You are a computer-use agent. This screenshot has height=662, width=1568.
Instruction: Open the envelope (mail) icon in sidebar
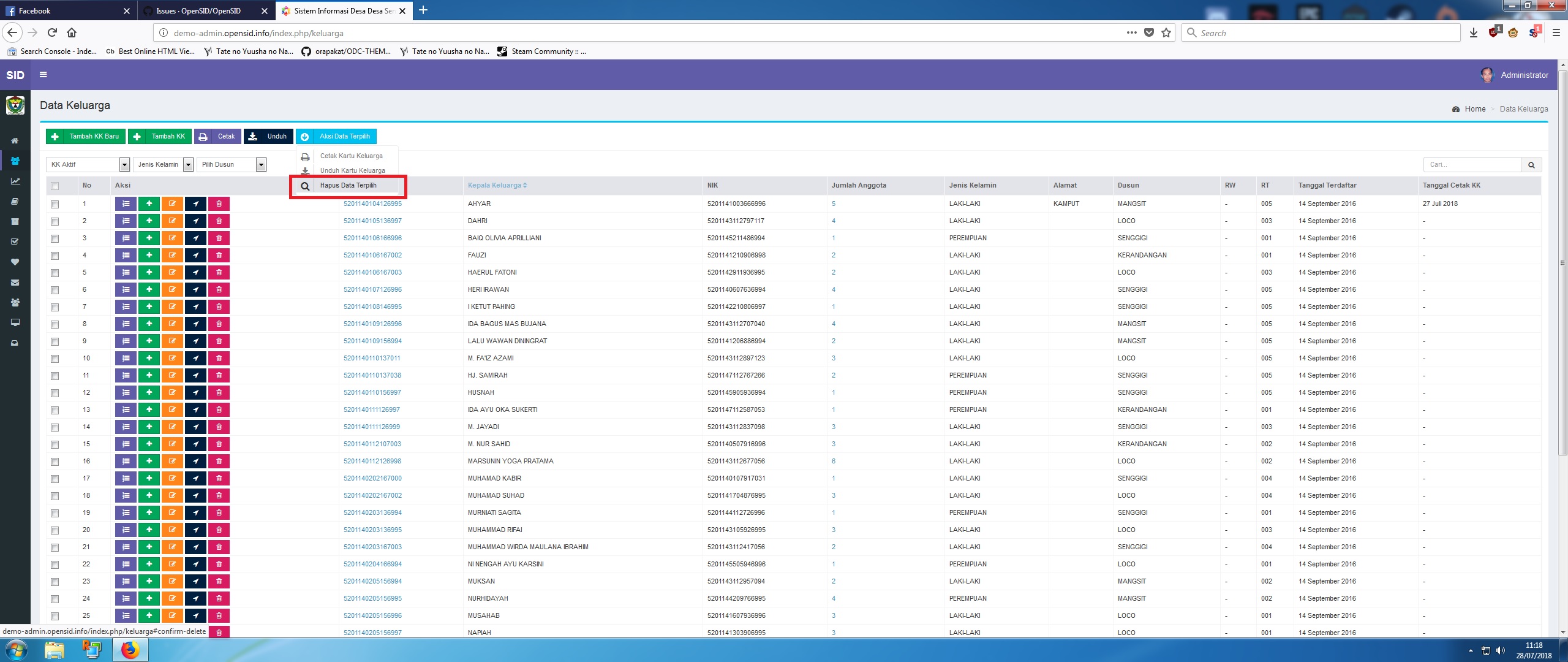[15, 282]
